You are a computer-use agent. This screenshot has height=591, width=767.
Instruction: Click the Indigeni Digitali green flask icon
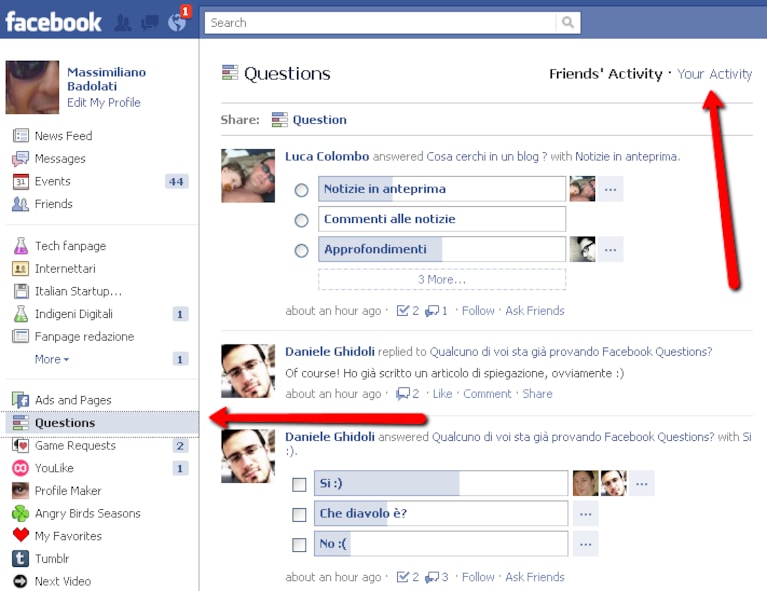tap(21, 314)
